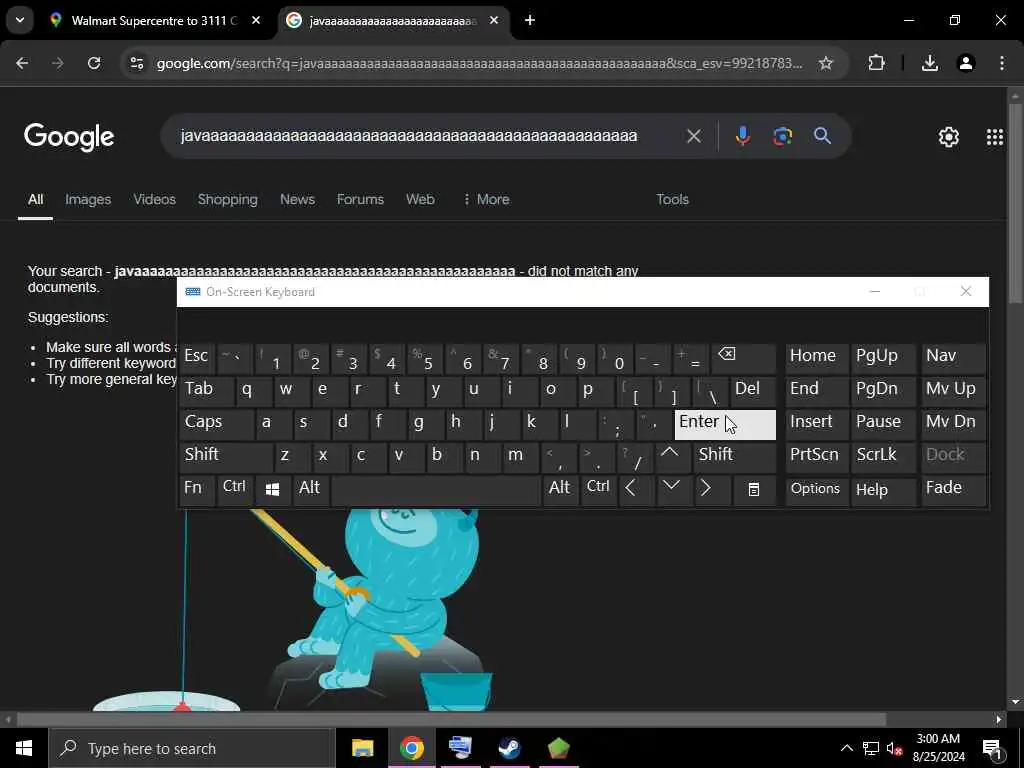The image size is (1024, 768).
Task: Search by image with Google Lens icon
Action: (782, 136)
